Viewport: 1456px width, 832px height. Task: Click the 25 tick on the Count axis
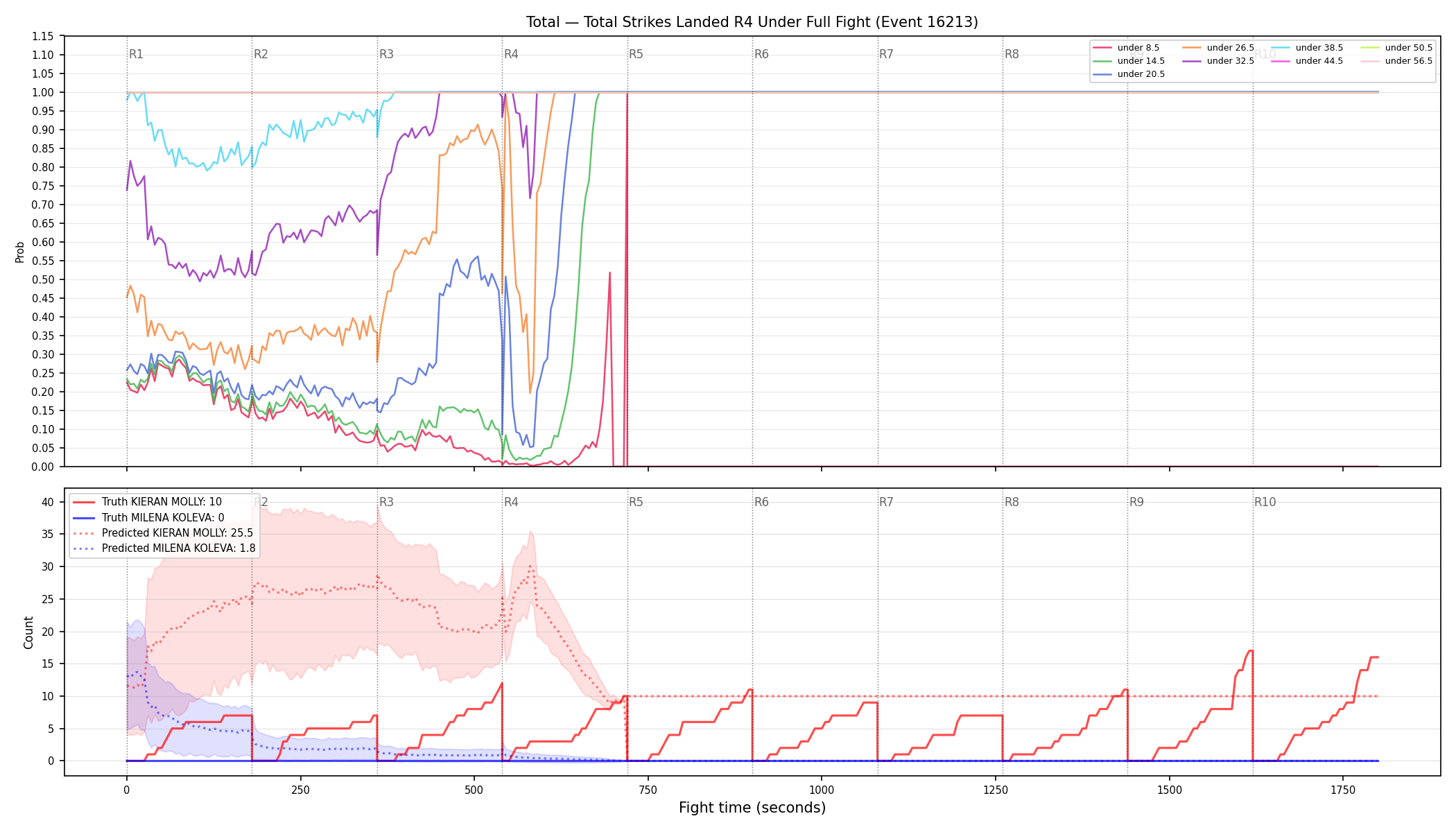pyautogui.click(x=48, y=599)
